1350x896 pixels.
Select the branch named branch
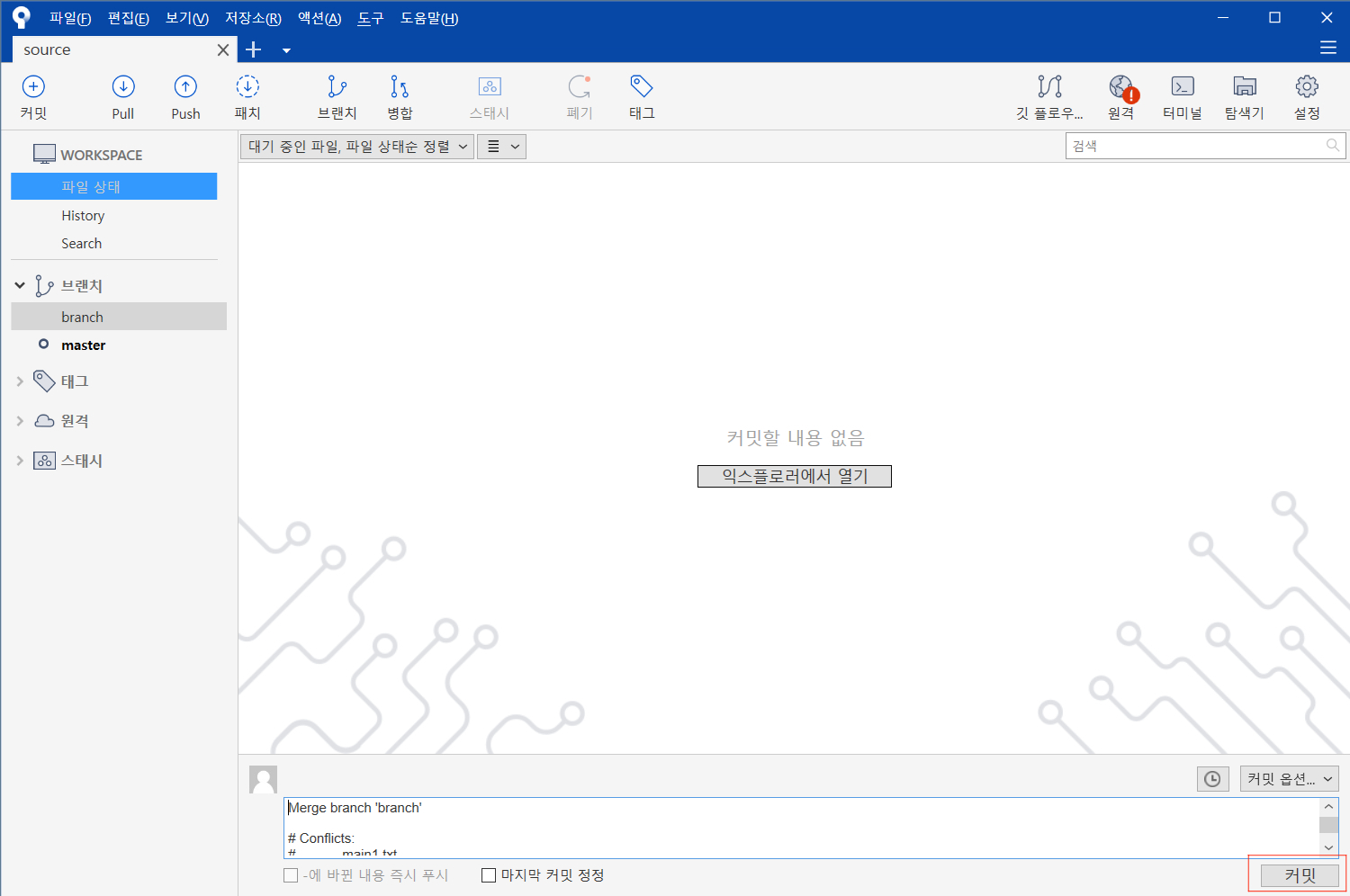119,317
